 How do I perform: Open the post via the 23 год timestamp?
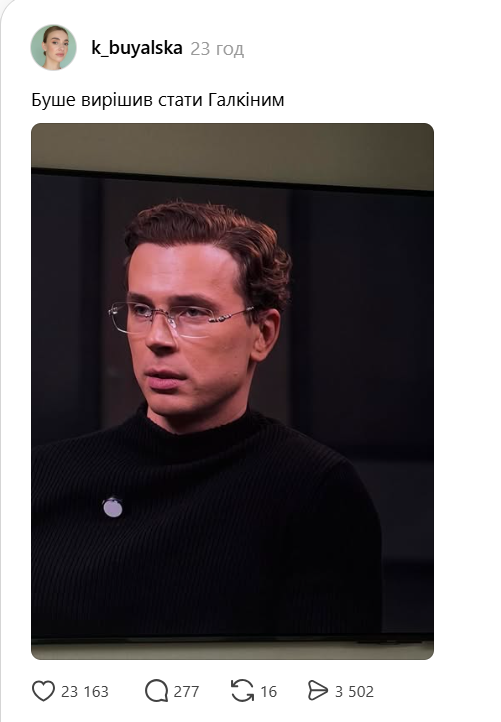(x=217, y=49)
